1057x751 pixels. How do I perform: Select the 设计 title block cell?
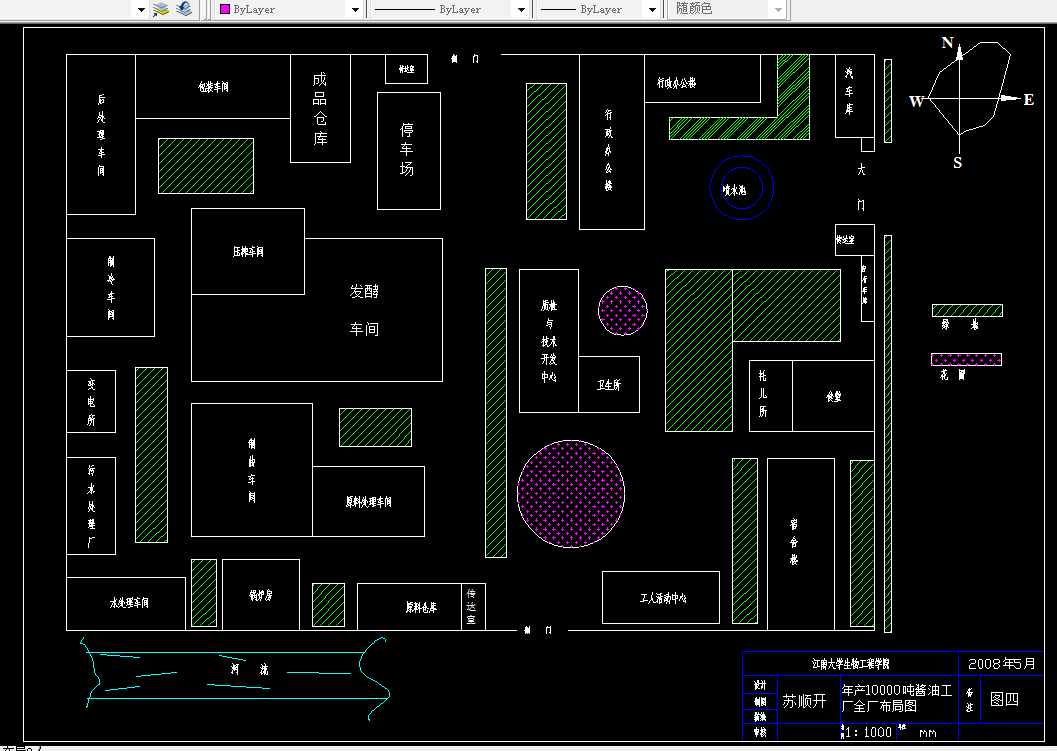[x=760, y=684]
